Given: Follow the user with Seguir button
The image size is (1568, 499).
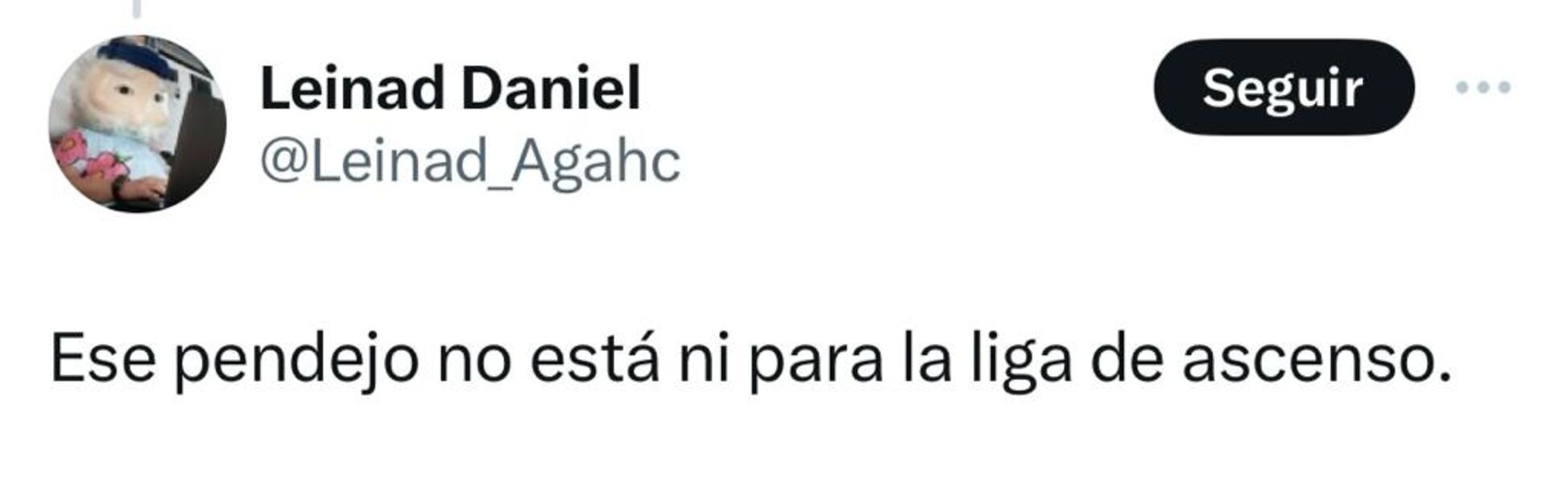Looking at the screenshot, I should [x=1284, y=87].
